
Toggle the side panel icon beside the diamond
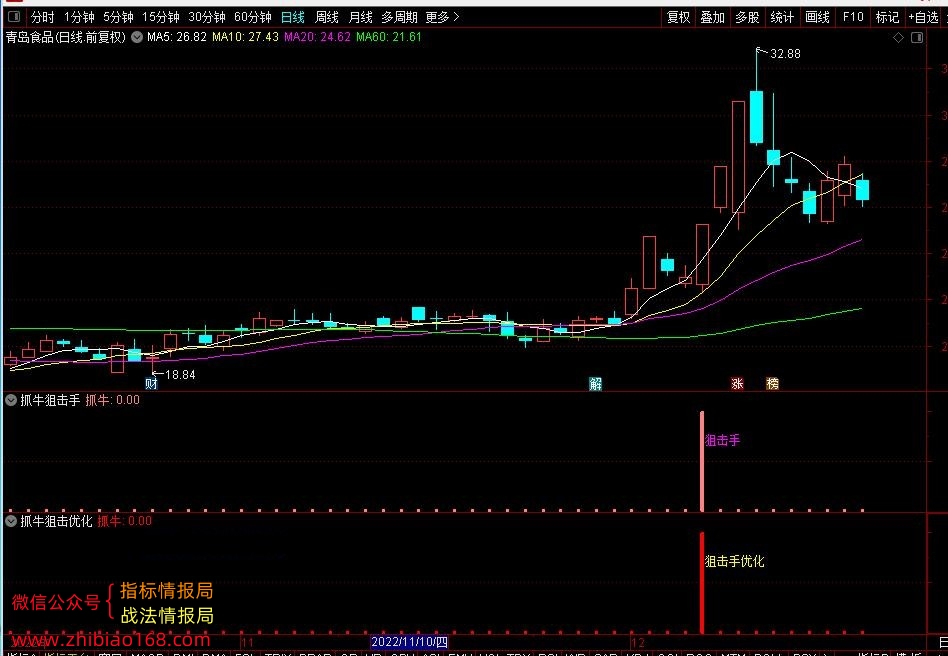pos(917,37)
